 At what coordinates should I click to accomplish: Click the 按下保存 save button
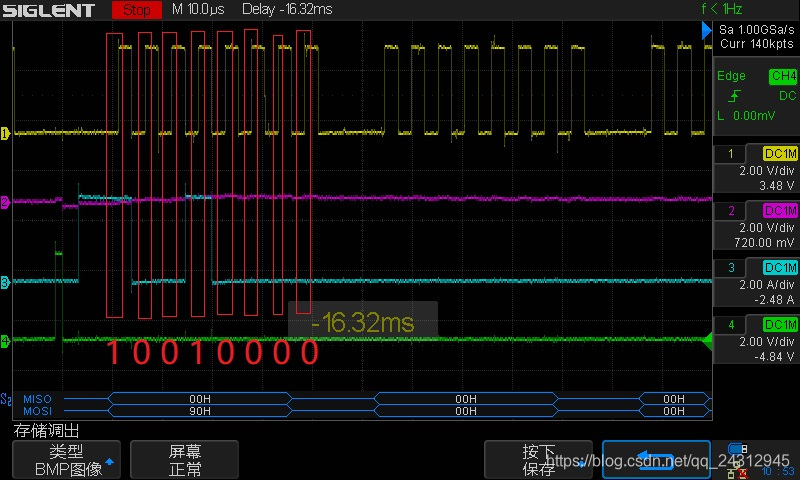click(x=538, y=460)
